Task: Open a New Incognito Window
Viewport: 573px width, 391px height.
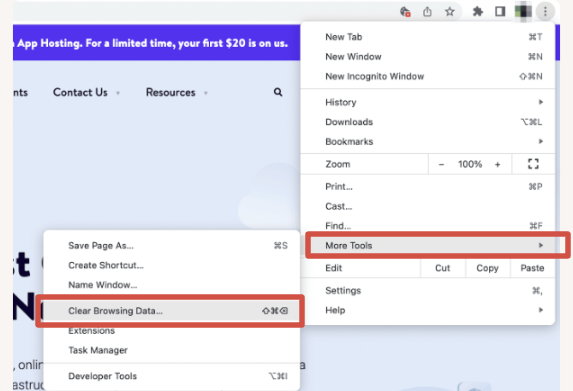Action: tap(428, 76)
